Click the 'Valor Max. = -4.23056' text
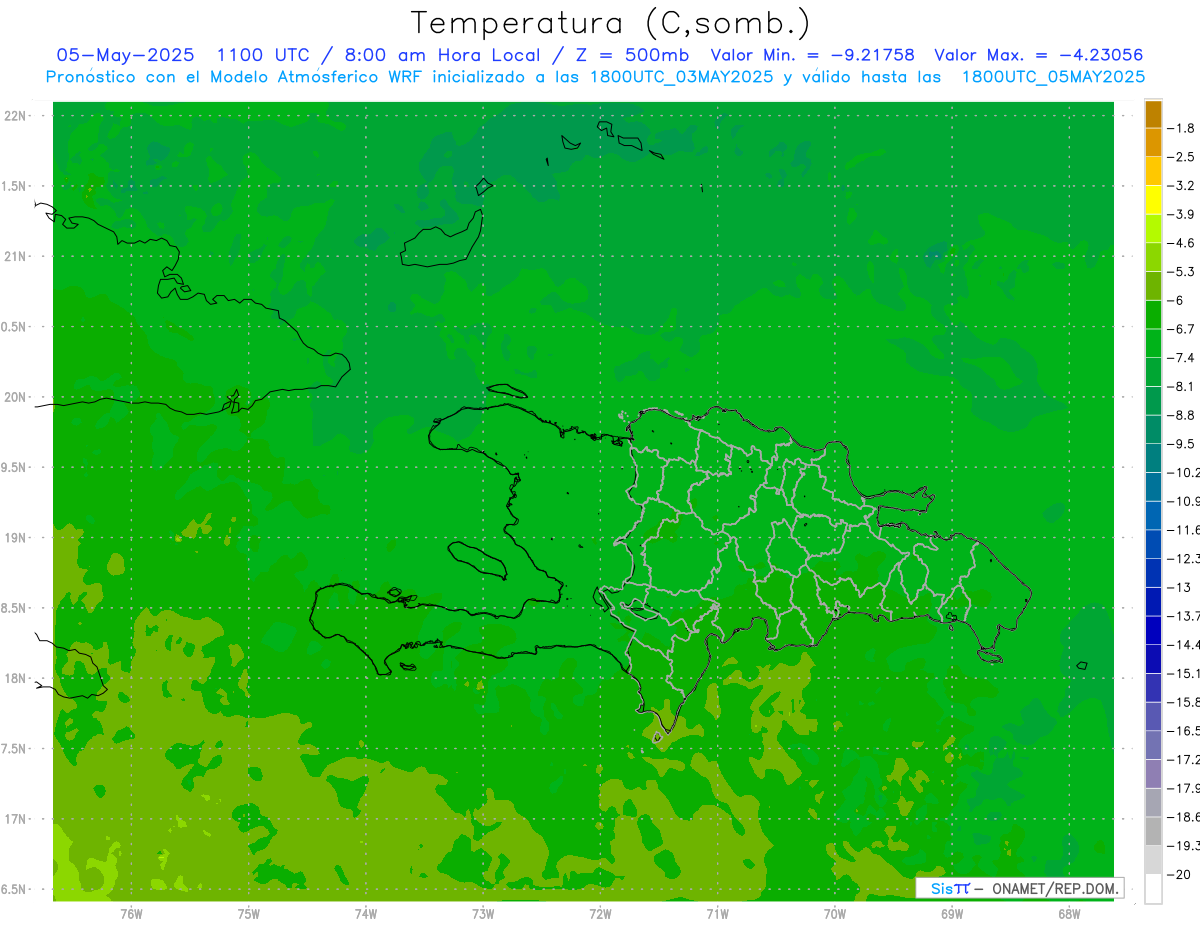 (1039, 55)
